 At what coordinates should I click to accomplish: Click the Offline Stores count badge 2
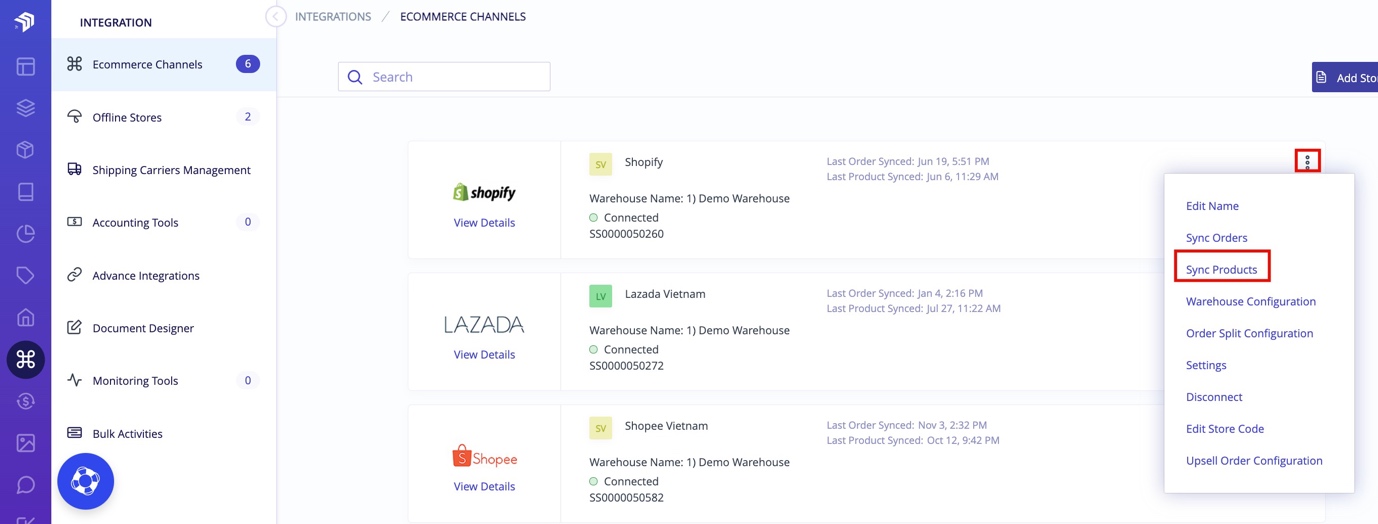(248, 117)
